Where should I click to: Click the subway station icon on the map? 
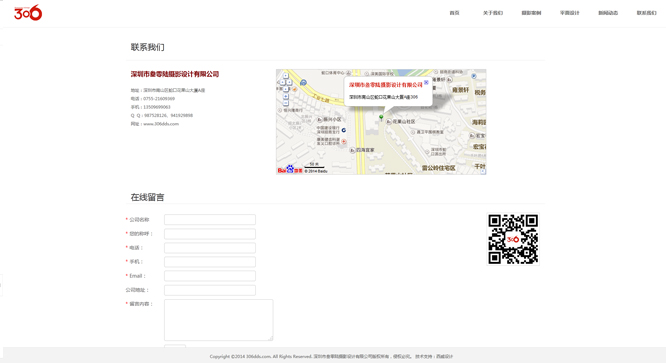tap(303, 83)
